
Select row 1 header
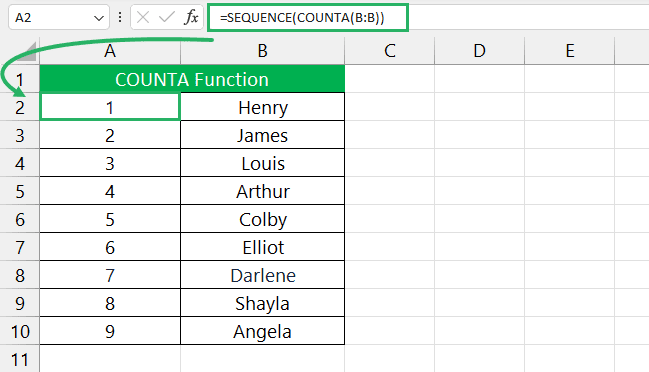tap(19, 79)
